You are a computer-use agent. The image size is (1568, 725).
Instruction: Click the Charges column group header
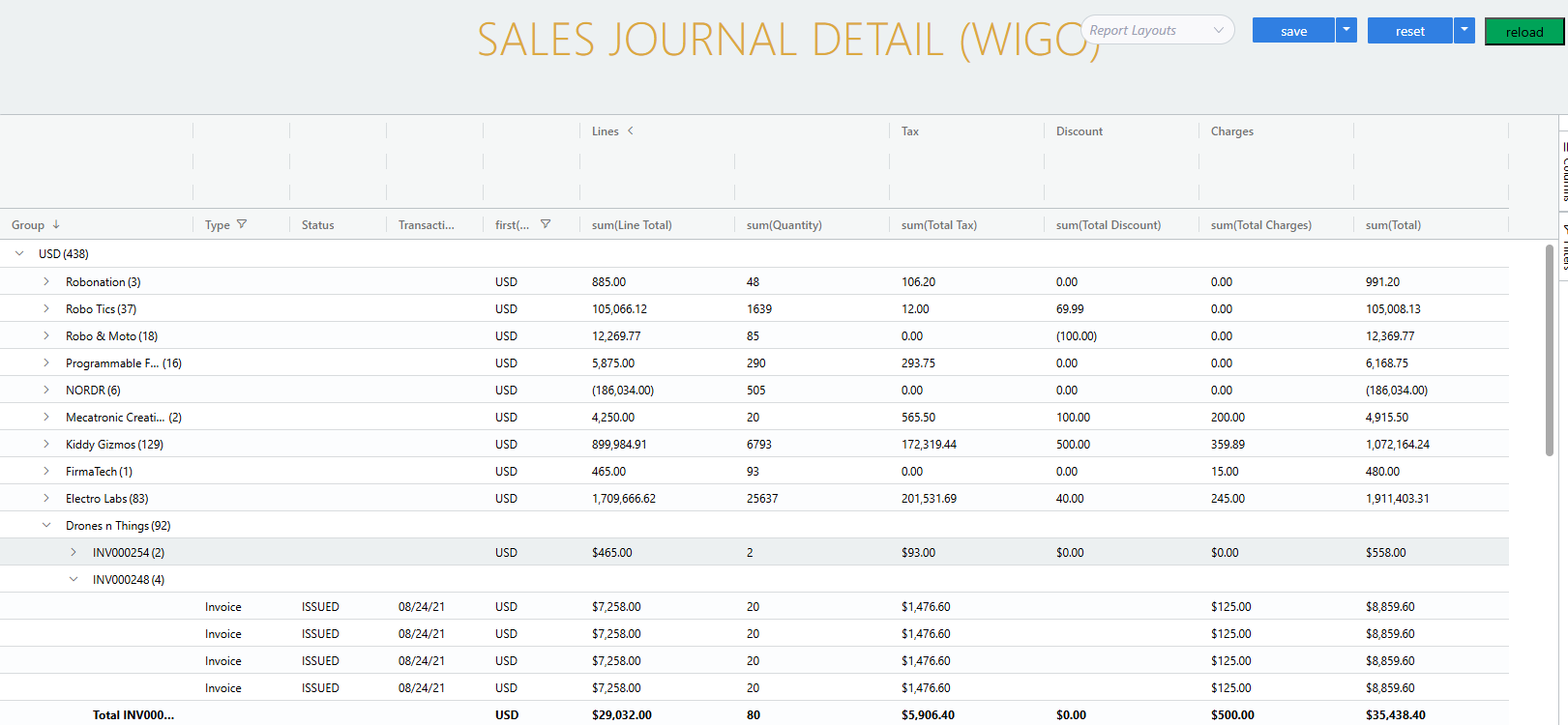pyautogui.click(x=1232, y=131)
